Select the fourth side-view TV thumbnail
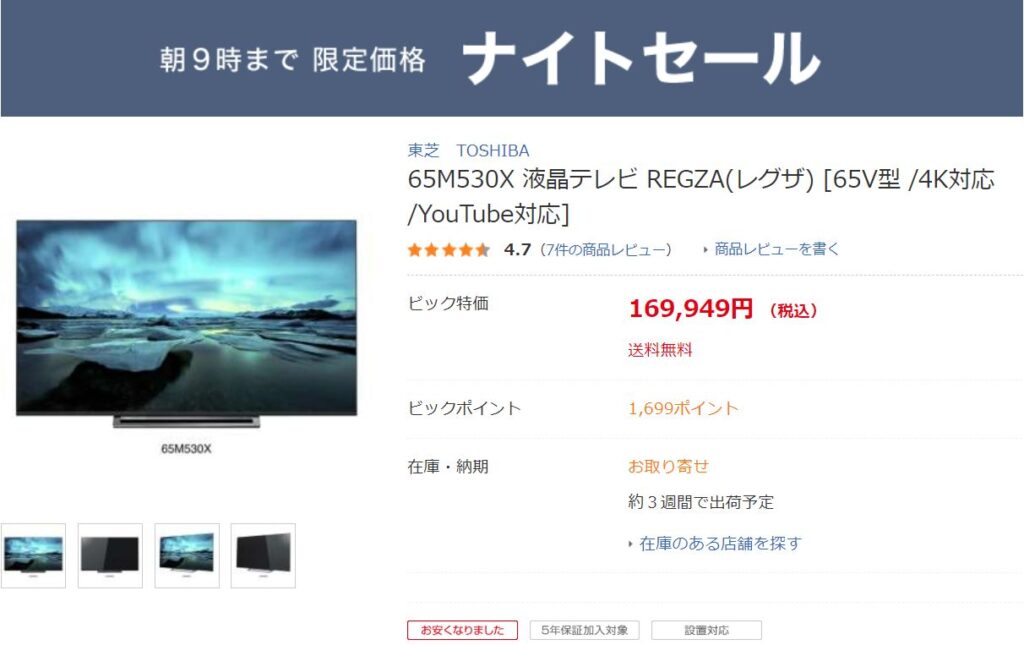Screen dimensions: 1024x645 (263, 556)
